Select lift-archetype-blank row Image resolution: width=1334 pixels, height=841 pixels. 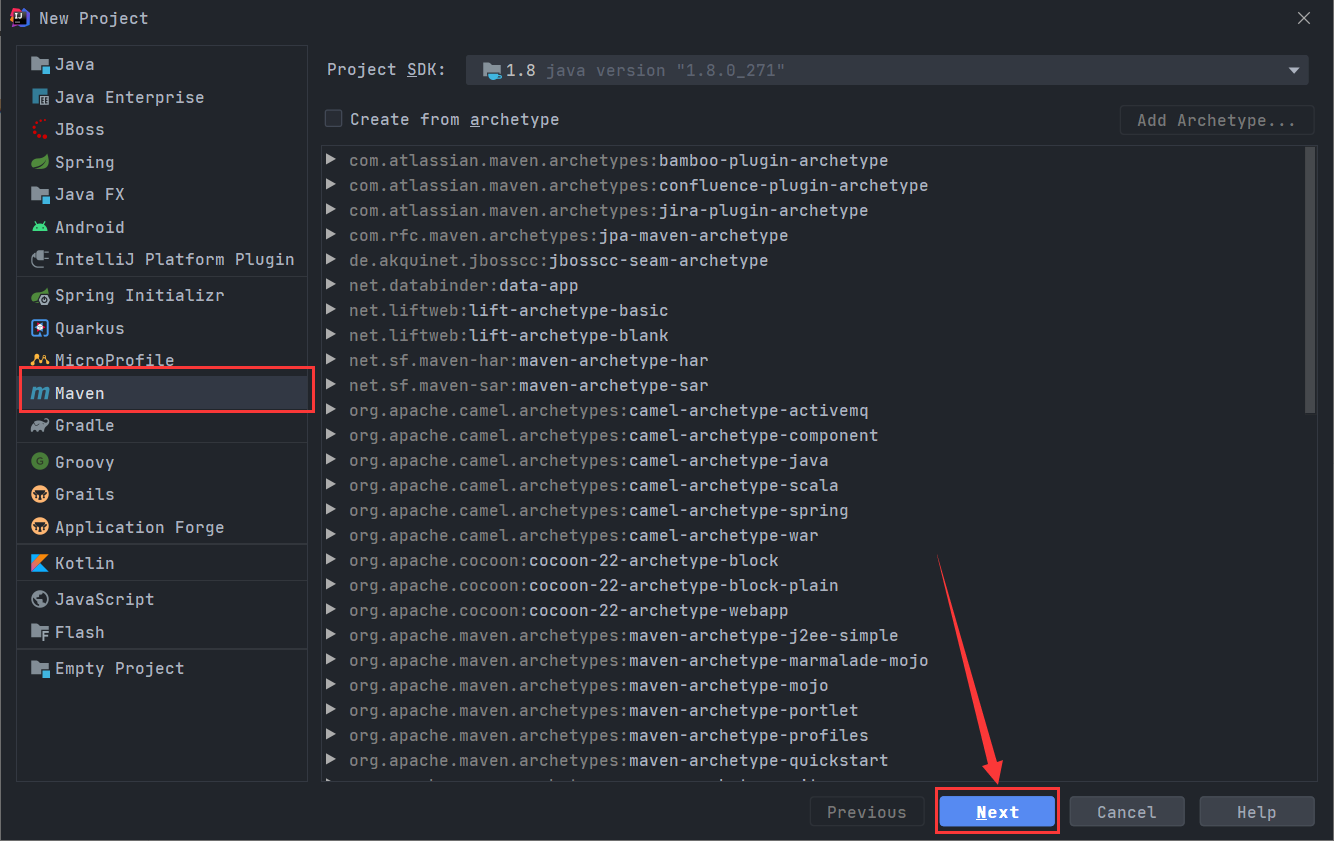click(x=813, y=335)
